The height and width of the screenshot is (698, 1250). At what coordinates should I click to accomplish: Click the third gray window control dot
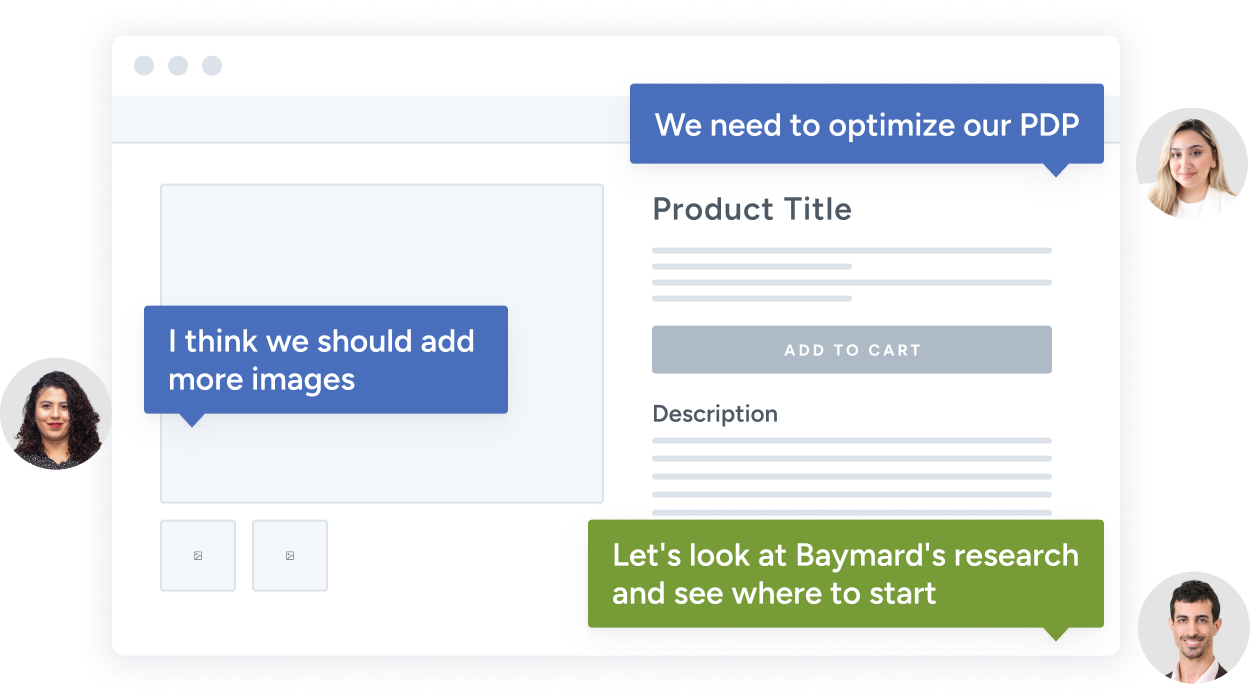tap(212, 66)
